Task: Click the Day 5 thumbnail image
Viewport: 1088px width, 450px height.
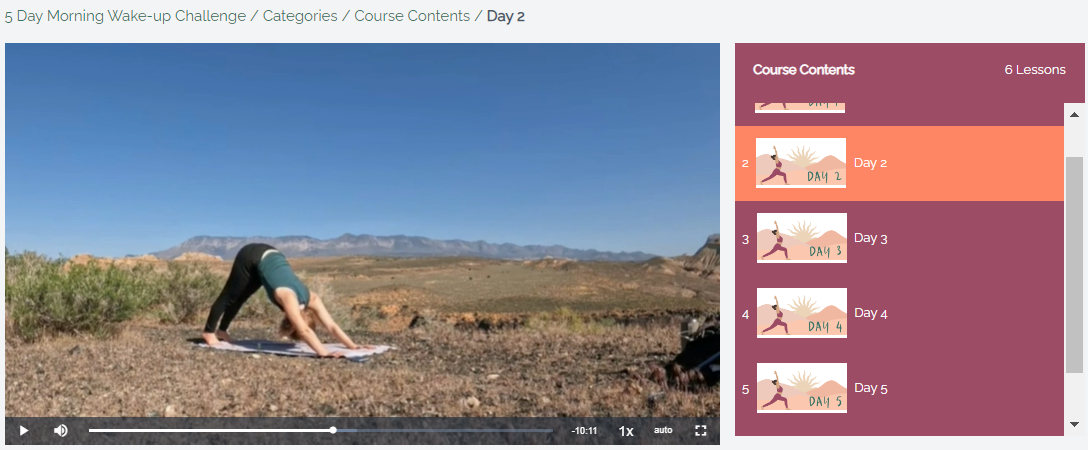Action: [801, 388]
